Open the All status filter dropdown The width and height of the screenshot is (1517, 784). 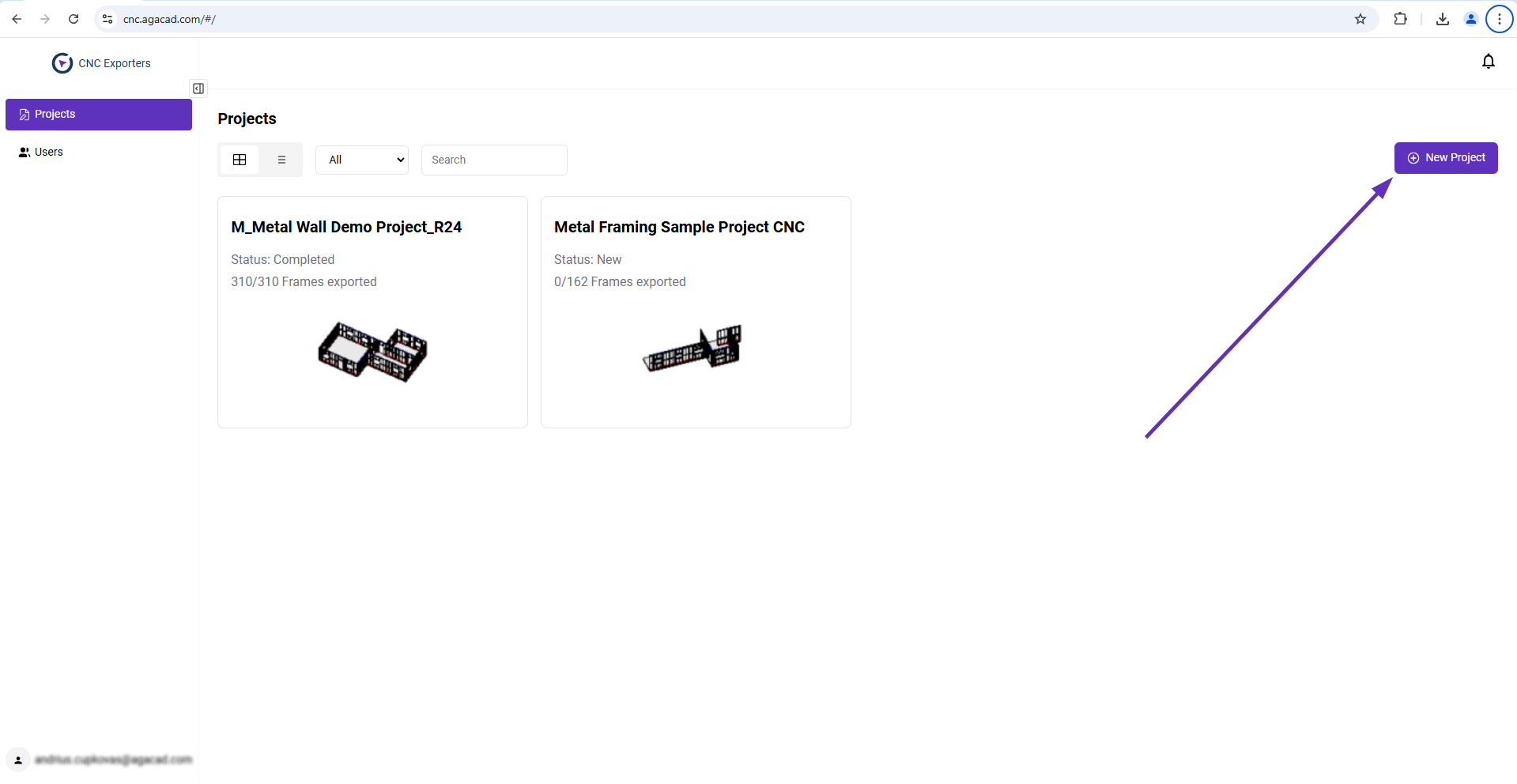coord(362,160)
